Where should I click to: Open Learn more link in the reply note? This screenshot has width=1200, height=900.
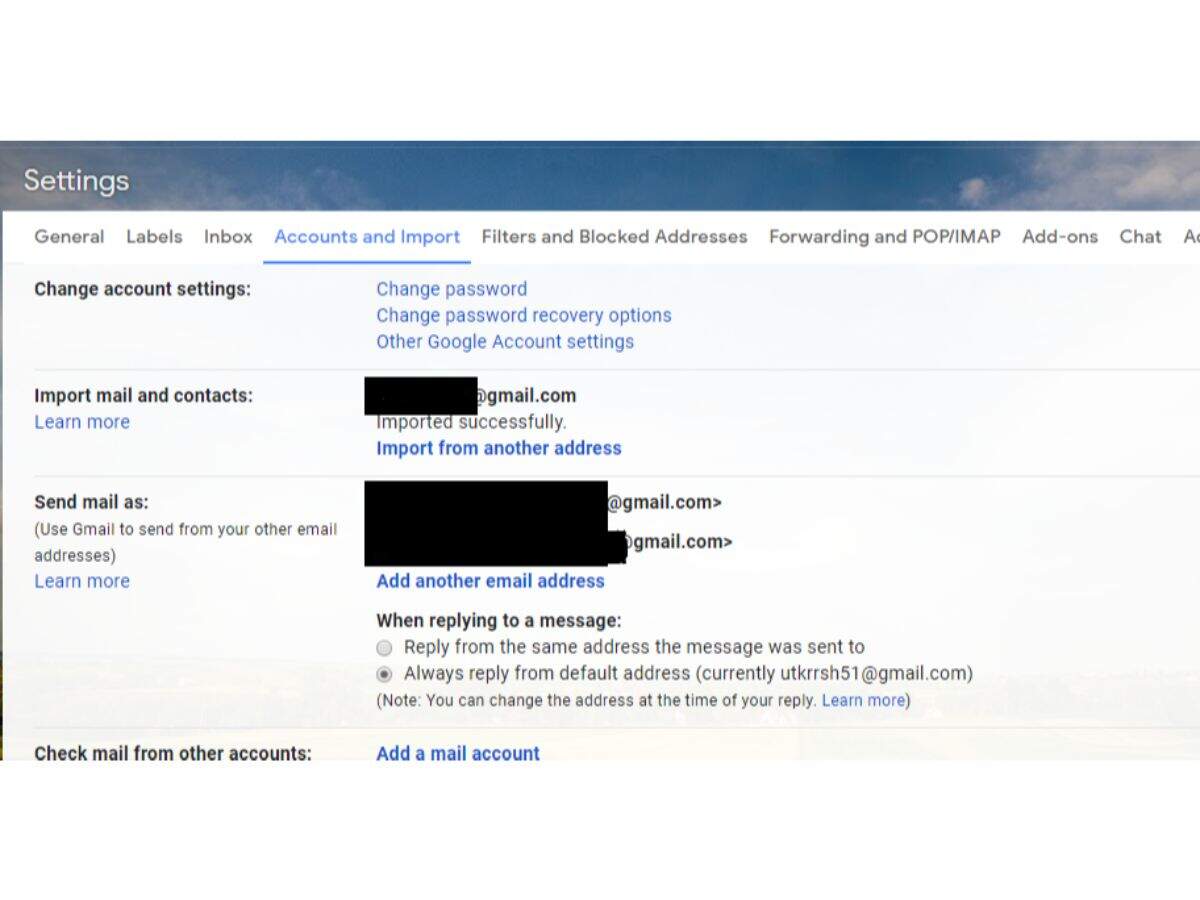pyautogui.click(x=863, y=701)
